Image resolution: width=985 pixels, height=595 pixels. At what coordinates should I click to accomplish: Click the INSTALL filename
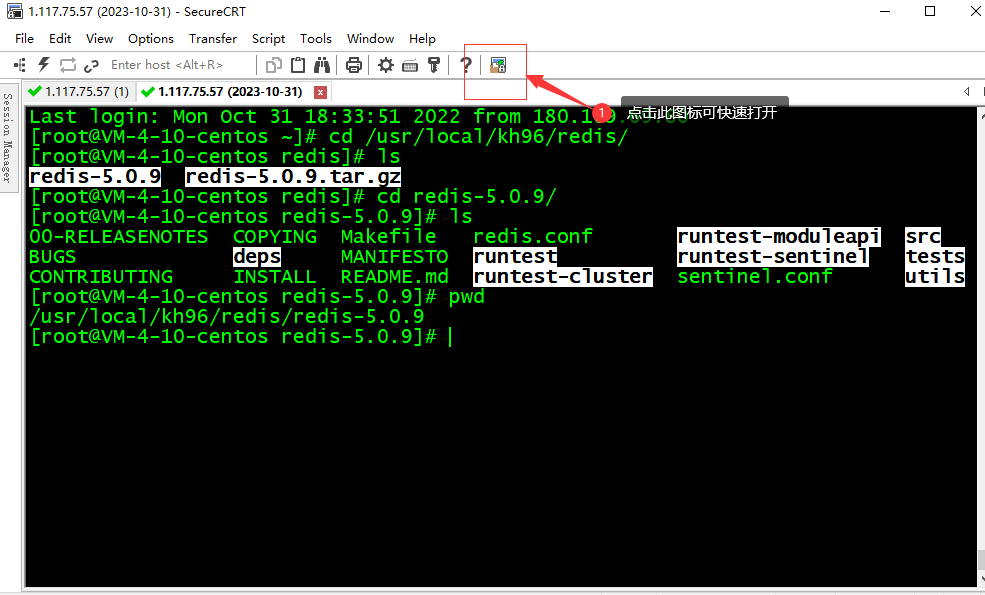[x=275, y=277]
